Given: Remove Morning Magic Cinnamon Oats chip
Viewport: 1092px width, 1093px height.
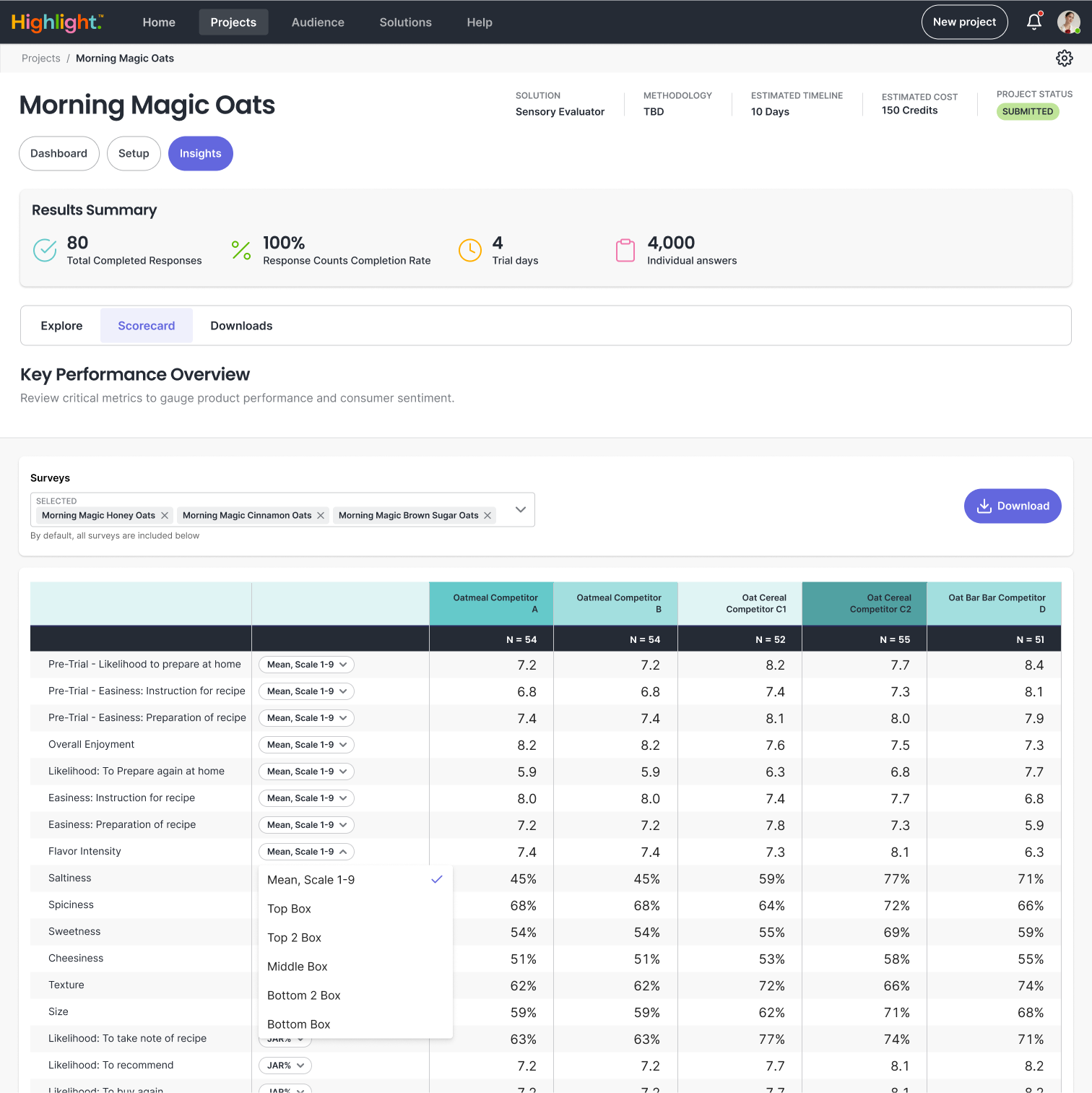Looking at the screenshot, I should [x=321, y=515].
